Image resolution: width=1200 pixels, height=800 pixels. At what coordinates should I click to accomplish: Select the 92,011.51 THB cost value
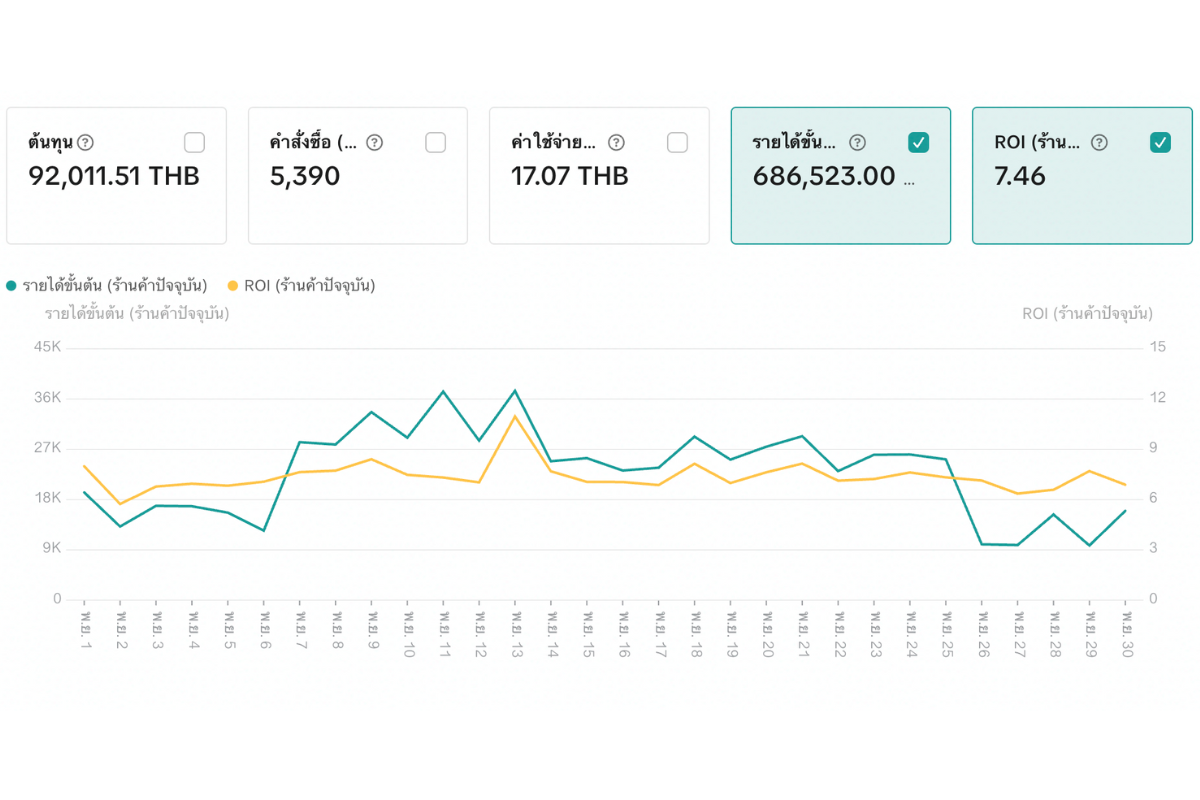[114, 177]
